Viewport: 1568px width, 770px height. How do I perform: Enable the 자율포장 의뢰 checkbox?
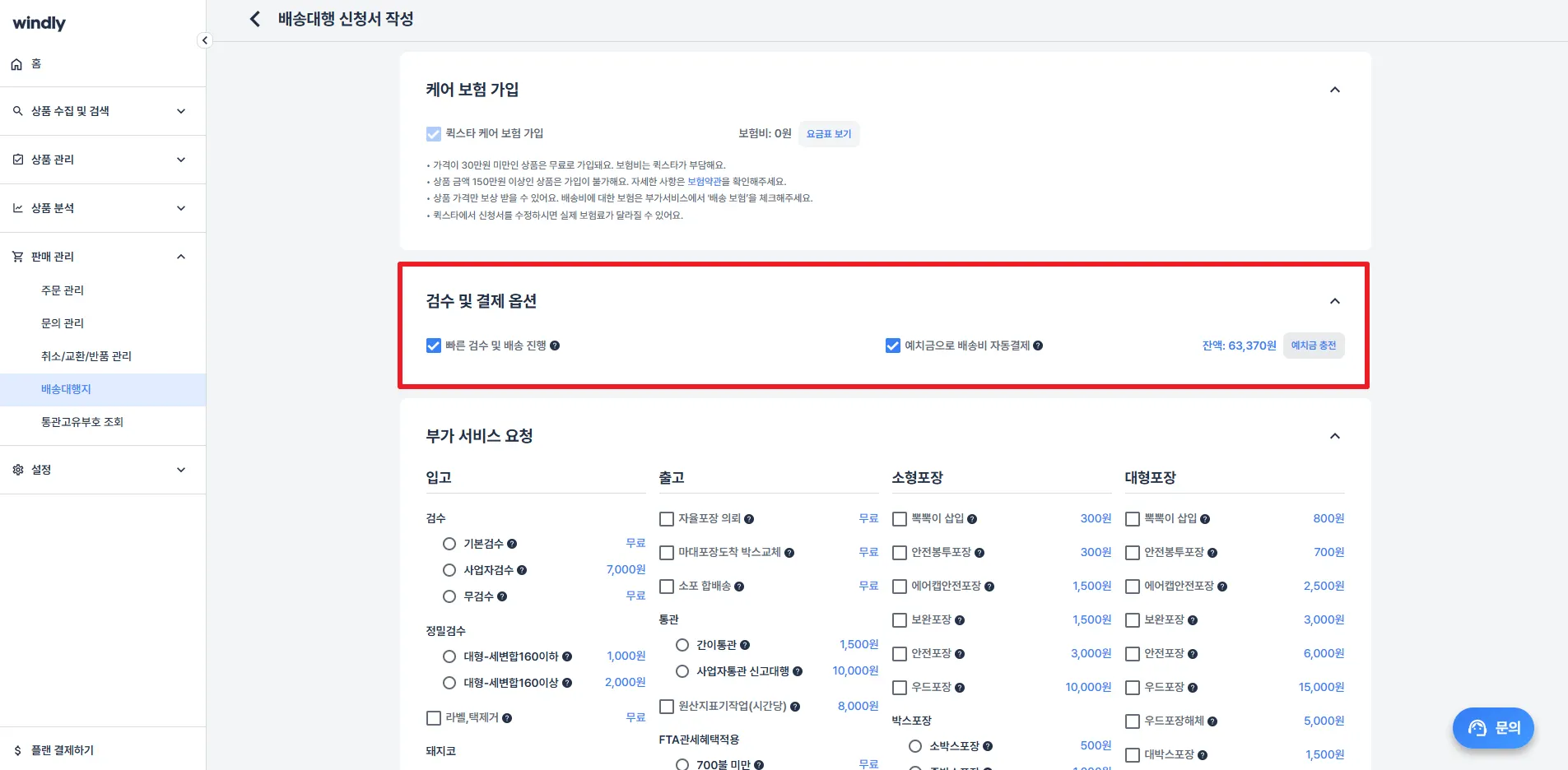coord(667,519)
